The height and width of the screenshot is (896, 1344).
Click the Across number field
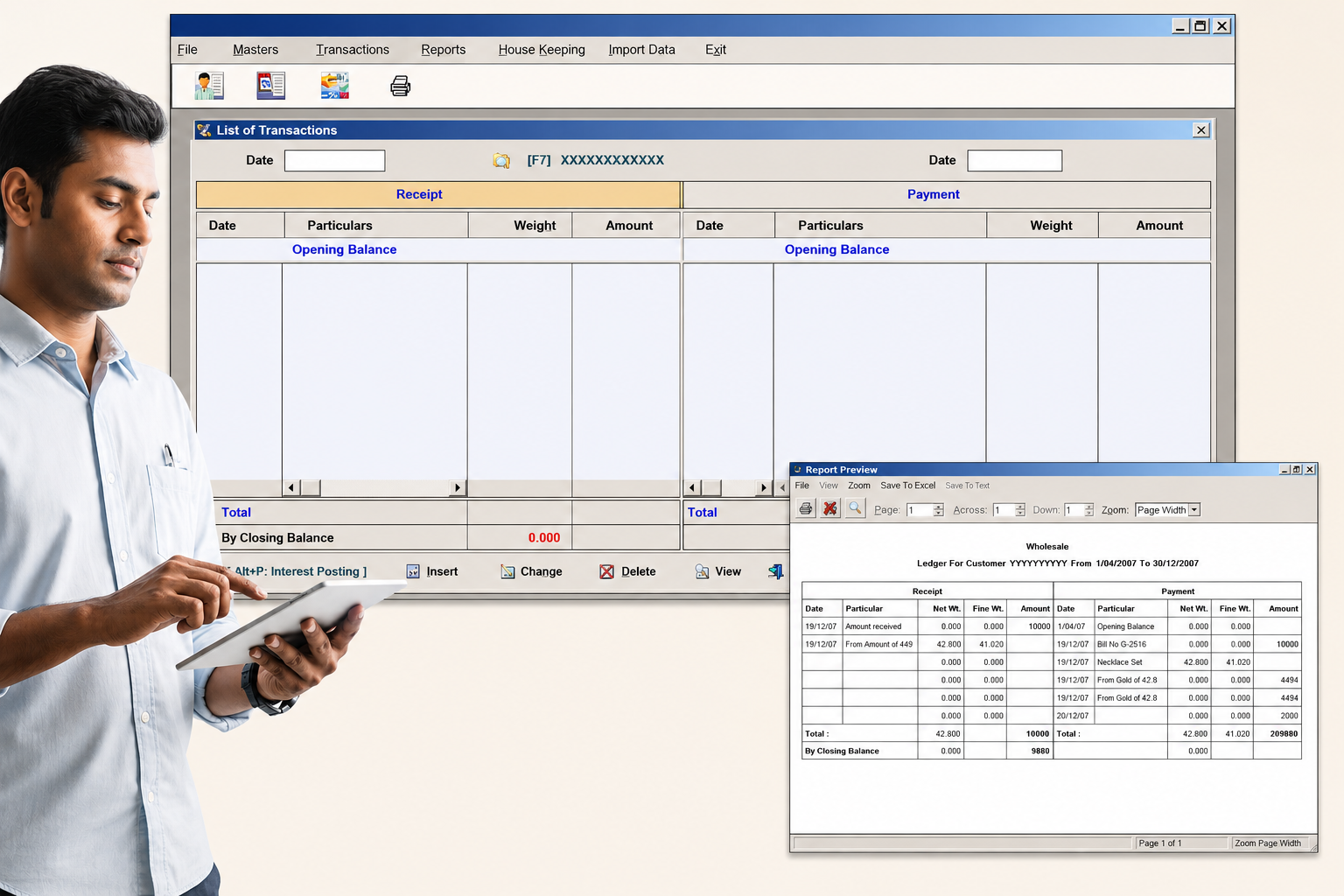[1003, 510]
